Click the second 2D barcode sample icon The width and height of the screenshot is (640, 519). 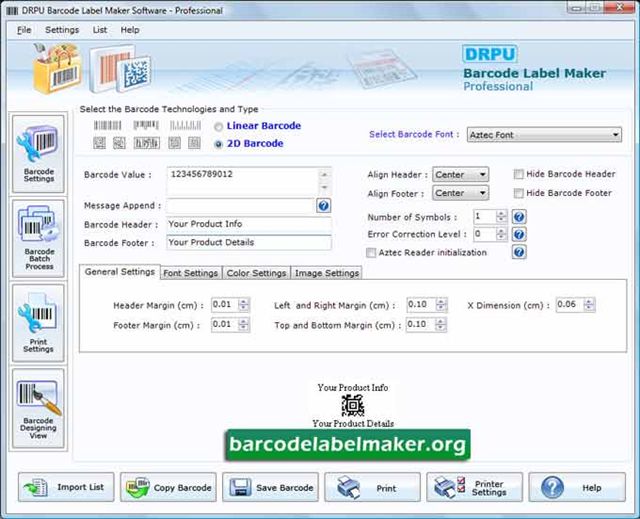click(119, 143)
